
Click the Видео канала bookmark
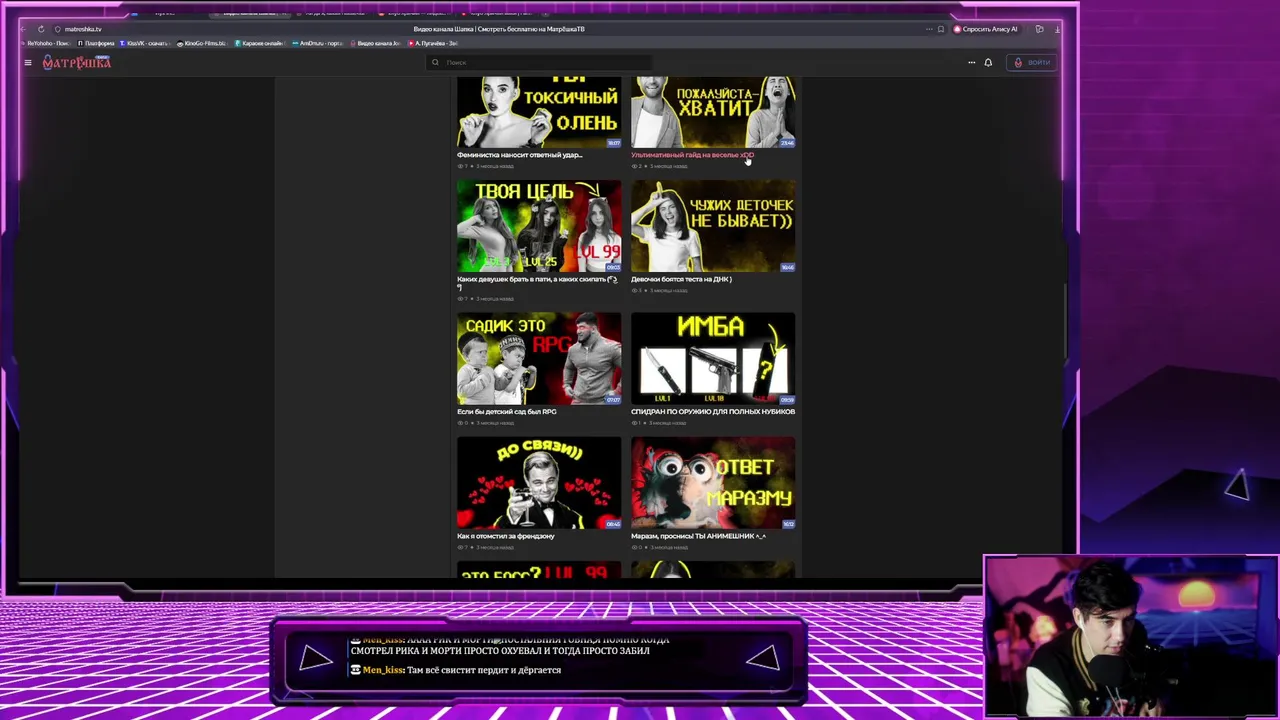[x=376, y=43]
